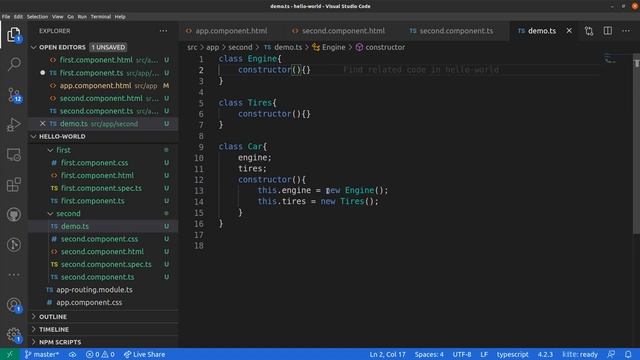Viewport: 640px width, 360px height.
Task: Open remote window indicator in status bar
Action: (x=10, y=354)
